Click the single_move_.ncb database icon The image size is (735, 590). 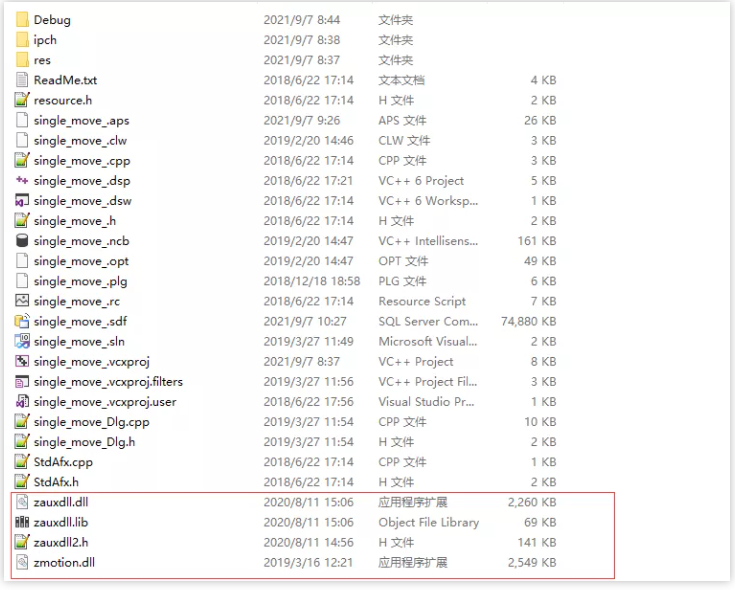pyautogui.click(x=22, y=241)
